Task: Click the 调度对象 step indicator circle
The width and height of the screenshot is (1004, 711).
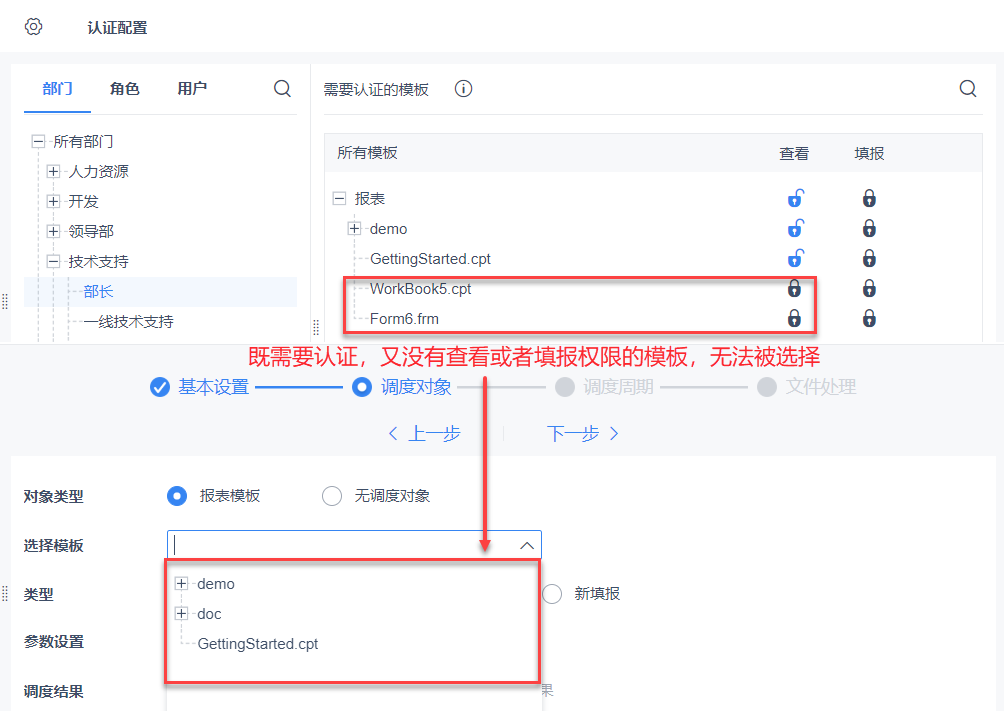Action: pyautogui.click(x=362, y=387)
